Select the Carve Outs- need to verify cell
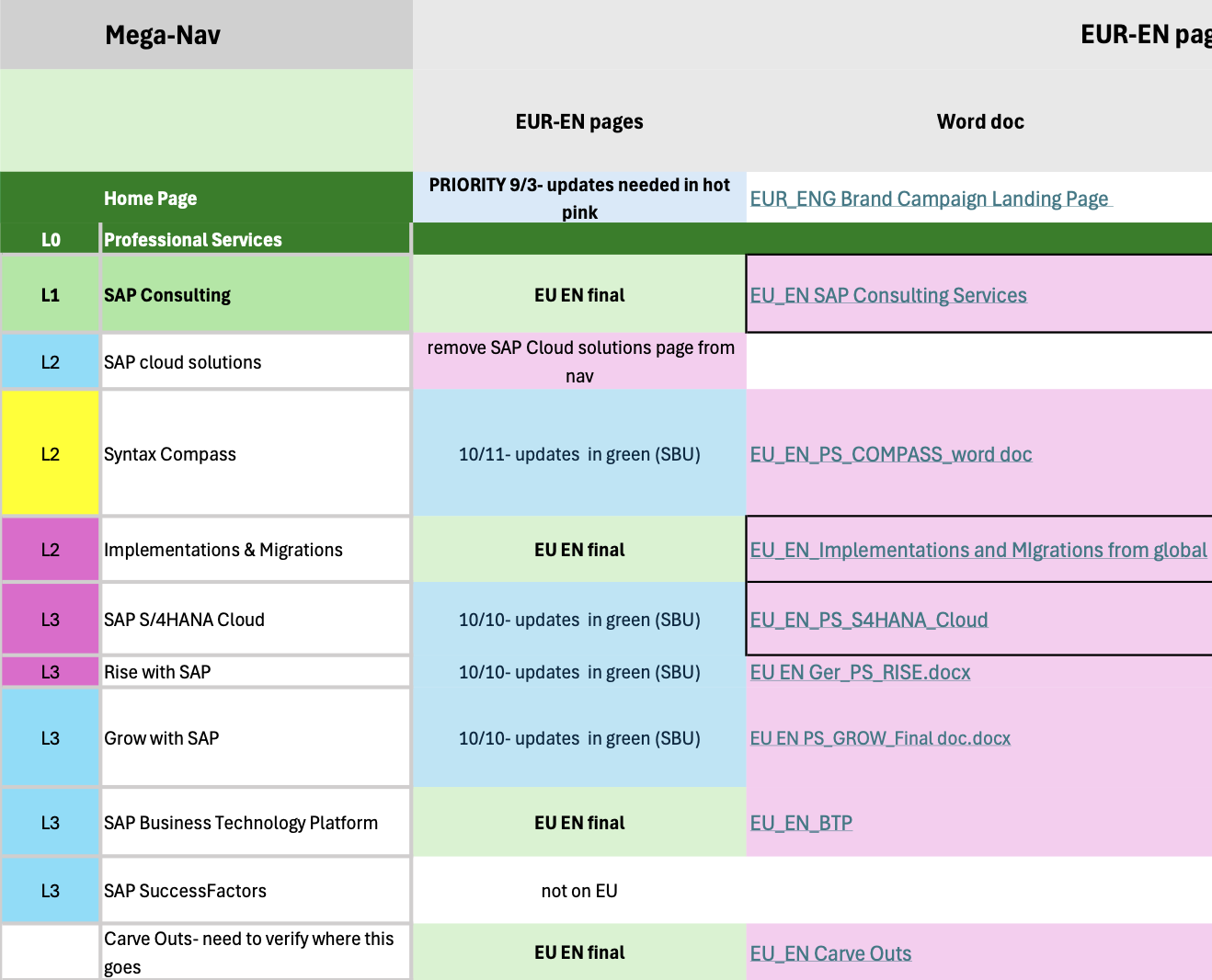1212x980 pixels. [x=256, y=952]
